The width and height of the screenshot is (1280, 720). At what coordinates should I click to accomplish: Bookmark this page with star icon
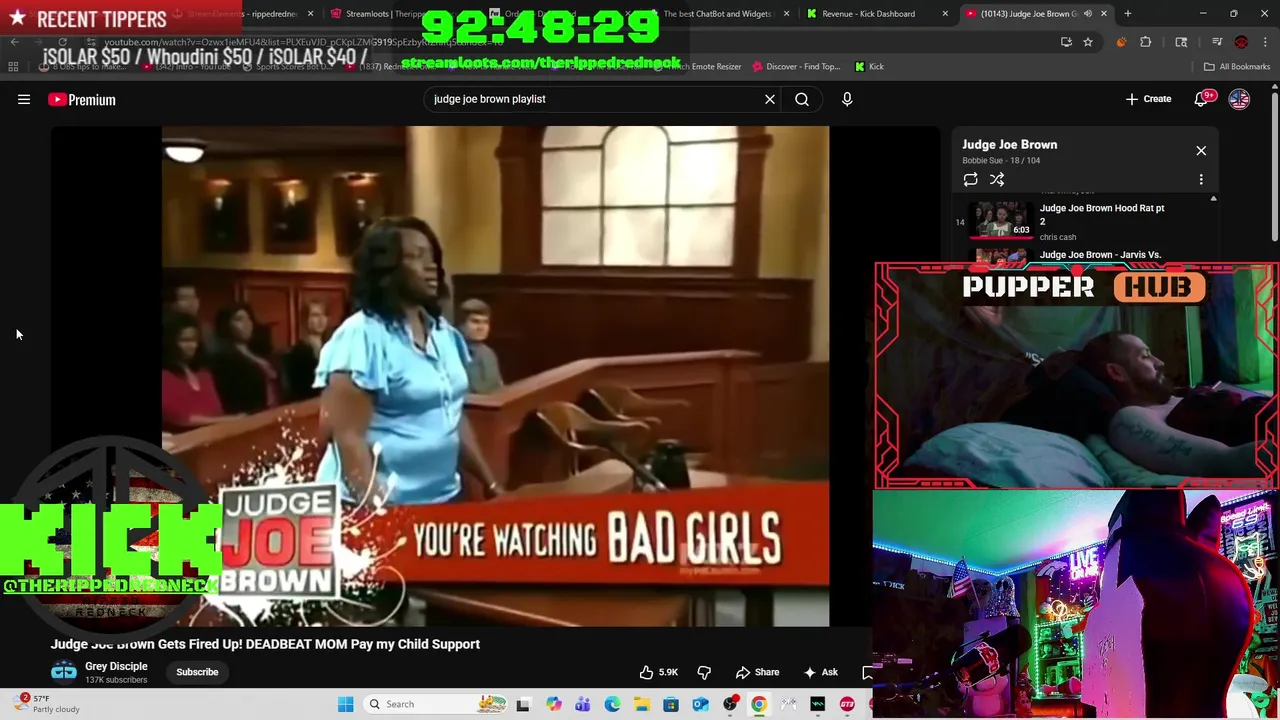click(1088, 42)
